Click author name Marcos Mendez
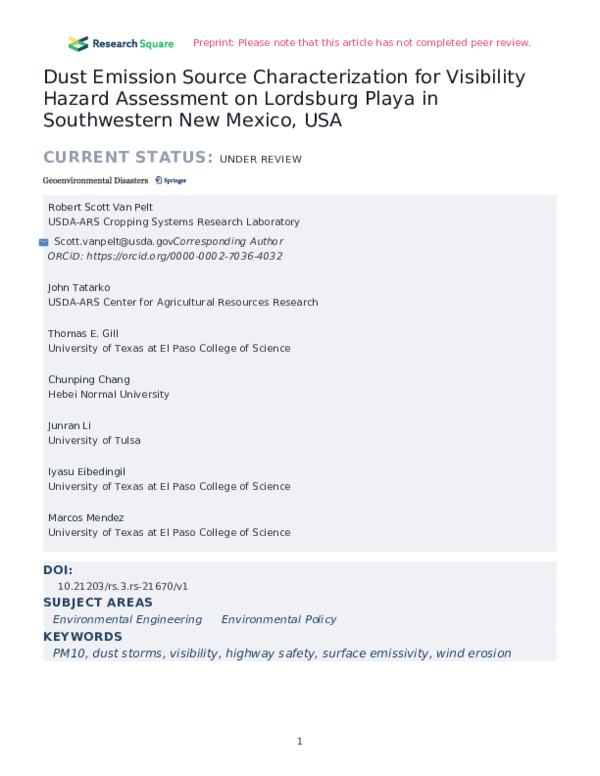The image size is (600, 776). tap(85, 517)
